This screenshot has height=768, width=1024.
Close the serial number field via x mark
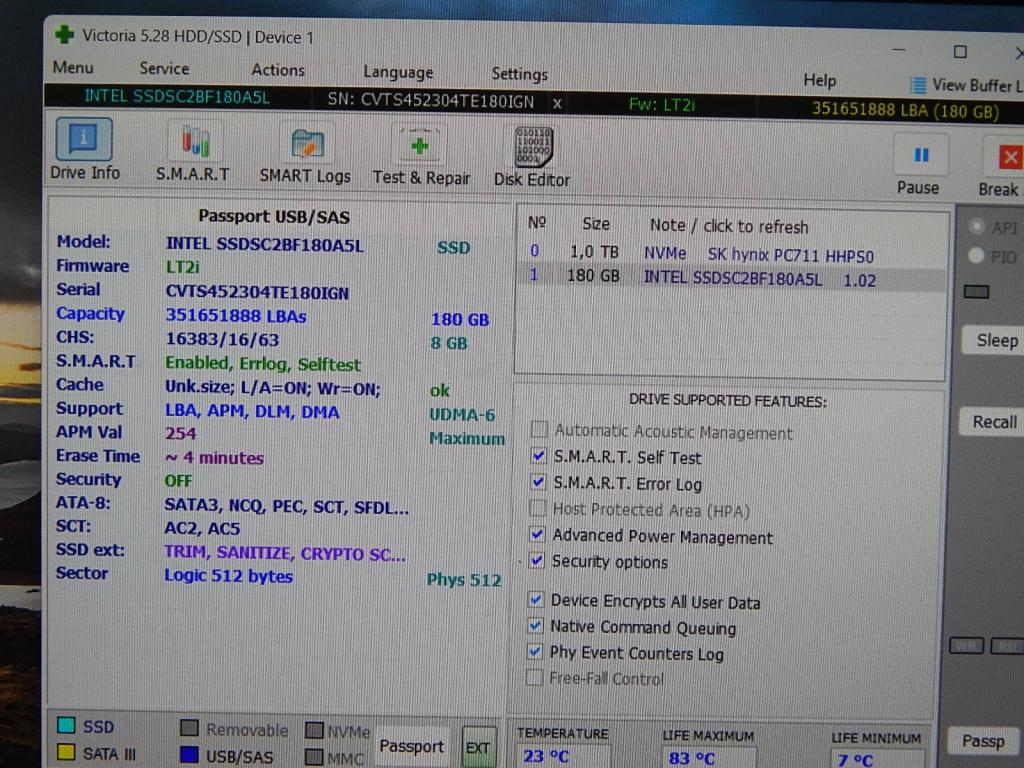click(x=556, y=103)
